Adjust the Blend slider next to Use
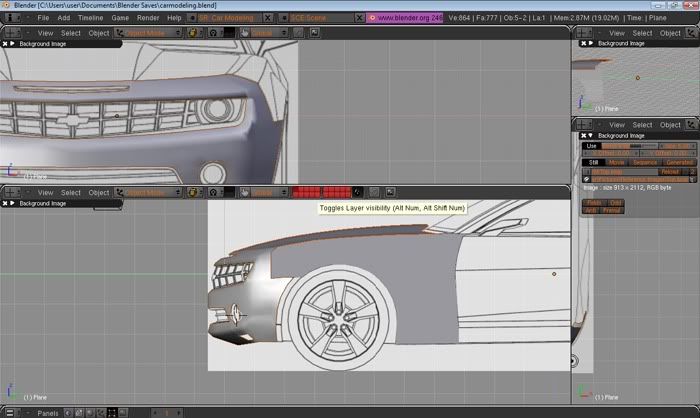700x418 pixels. coord(629,146)
